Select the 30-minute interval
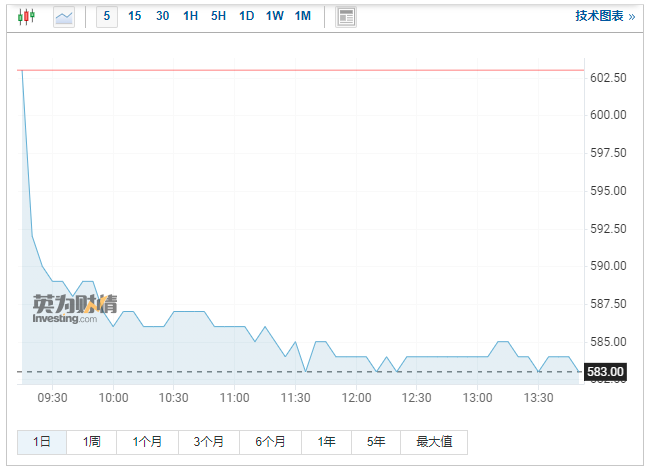Screen dimensions: 647x466 tap(163, 16)
